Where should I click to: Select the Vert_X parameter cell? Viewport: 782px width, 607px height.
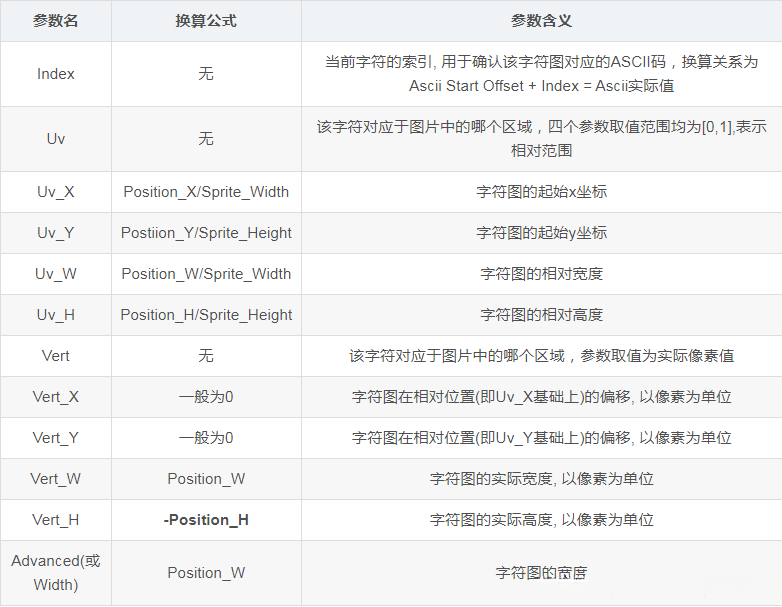coord(55,397)
